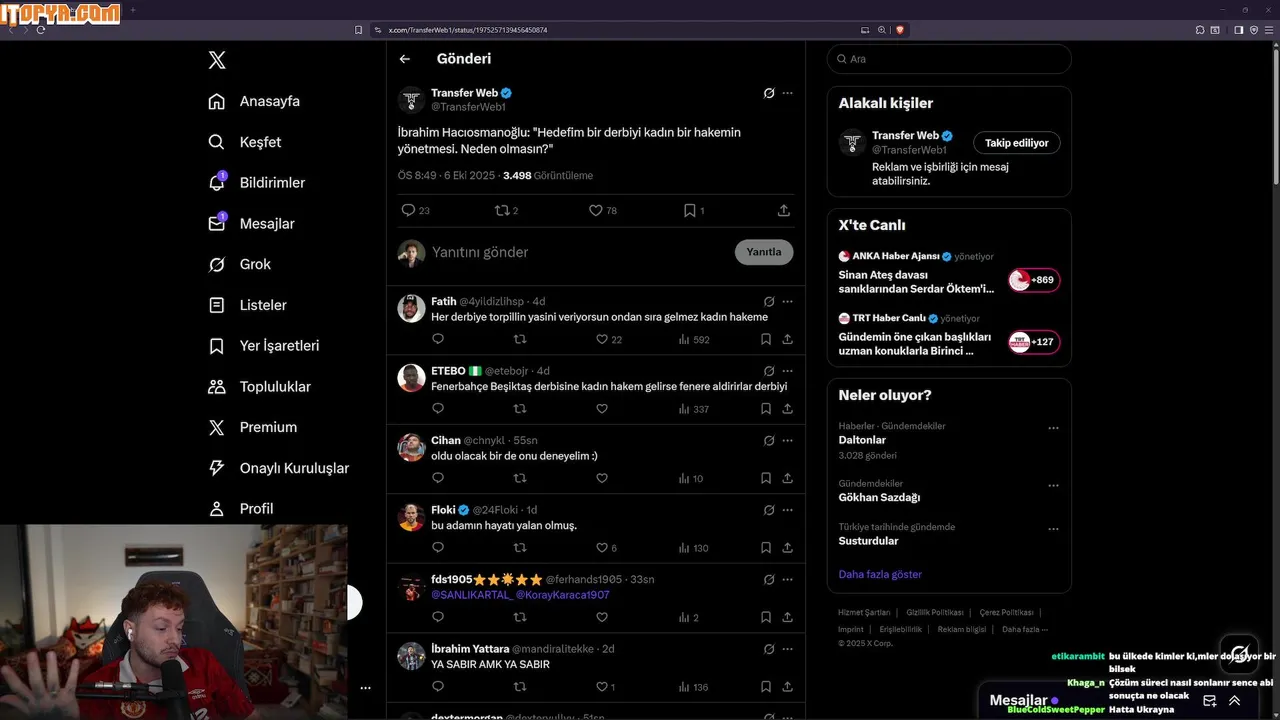Viewport: 1280px width, 720px height.
Task: Click Daha fazla göster link
Action: 880,574
